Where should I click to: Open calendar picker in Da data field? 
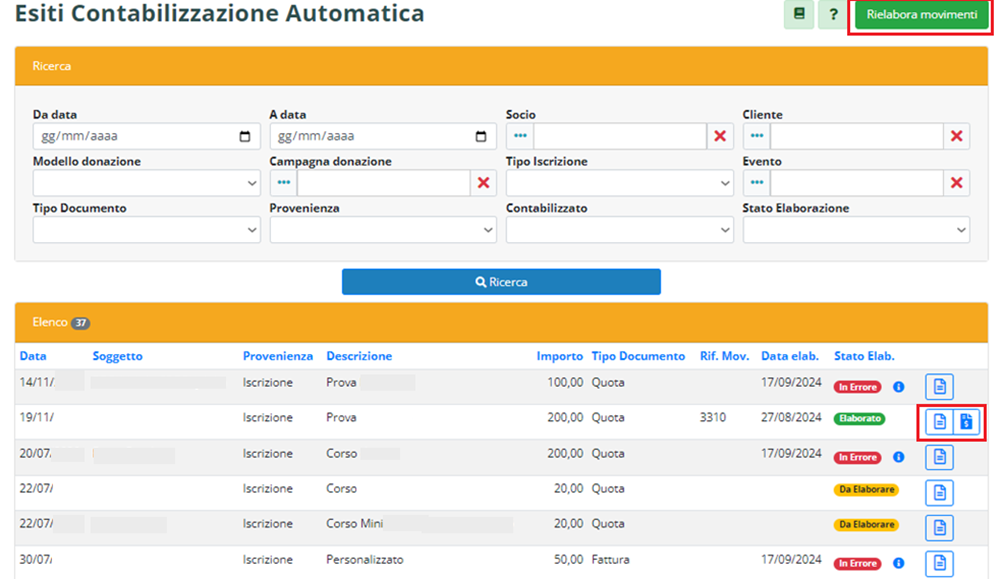(x=245, y=137)
